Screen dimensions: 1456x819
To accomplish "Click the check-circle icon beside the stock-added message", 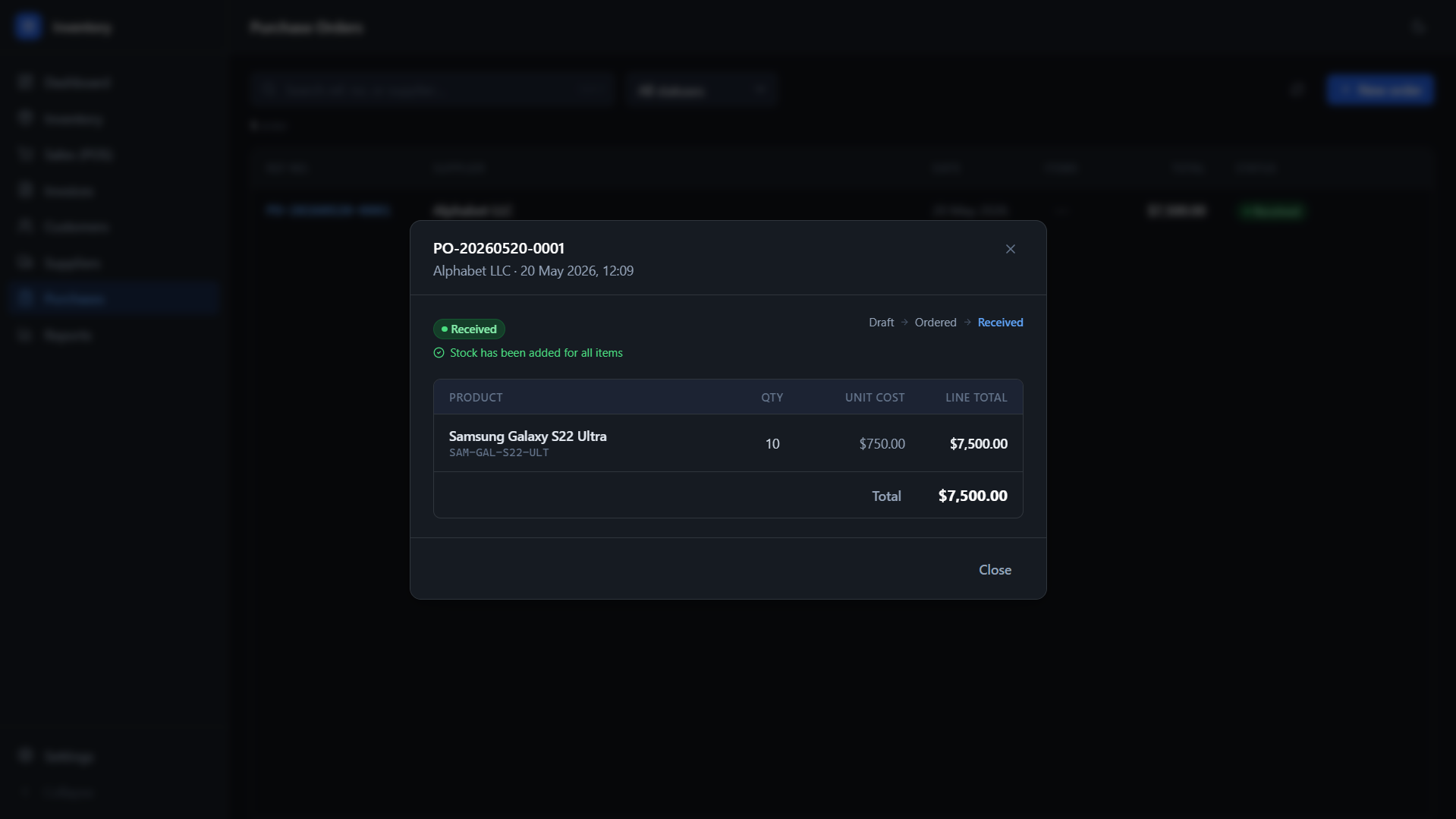I will 439,352.
